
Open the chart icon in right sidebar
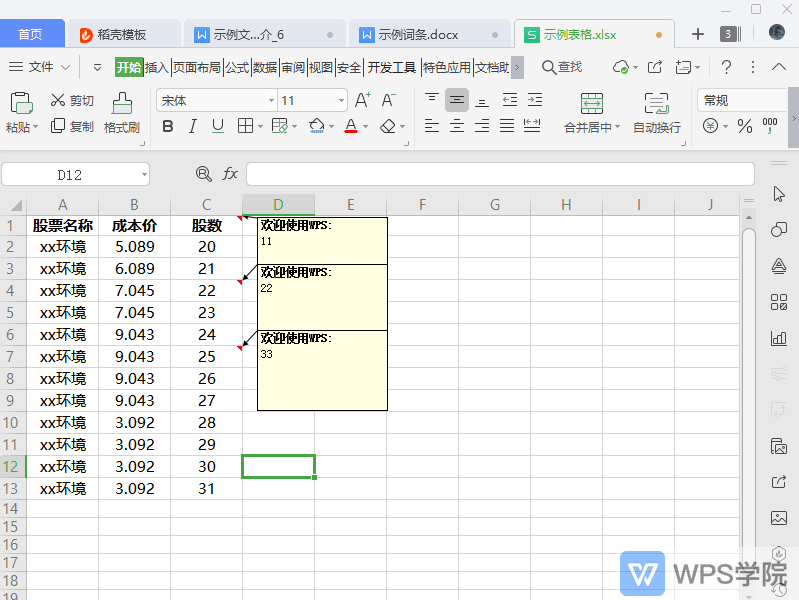[x=779, y=338]
